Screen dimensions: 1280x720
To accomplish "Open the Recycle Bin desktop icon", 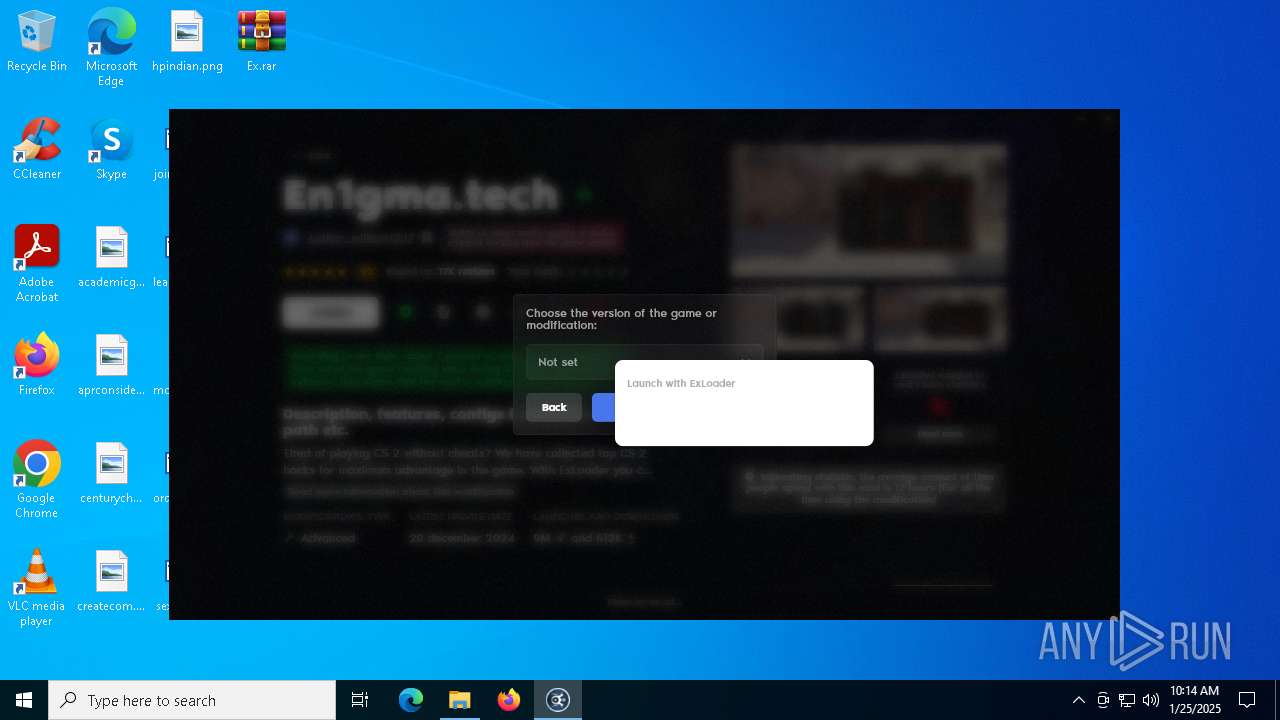I will click(37, 42).
